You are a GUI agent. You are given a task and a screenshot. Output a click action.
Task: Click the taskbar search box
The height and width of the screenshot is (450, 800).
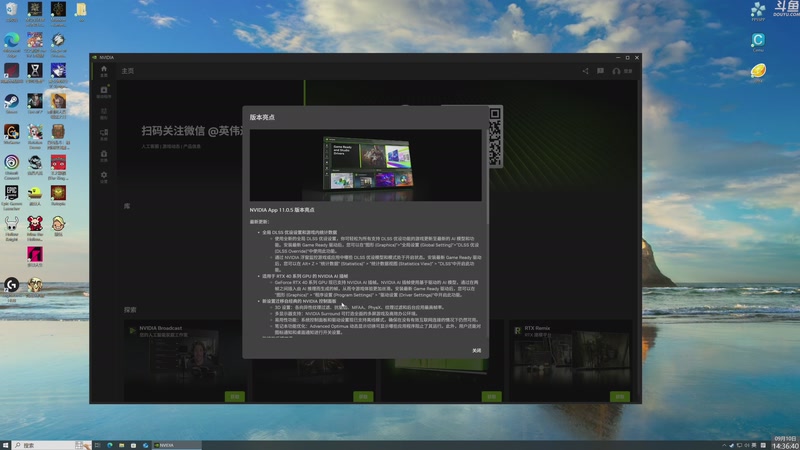coord(51,445)
